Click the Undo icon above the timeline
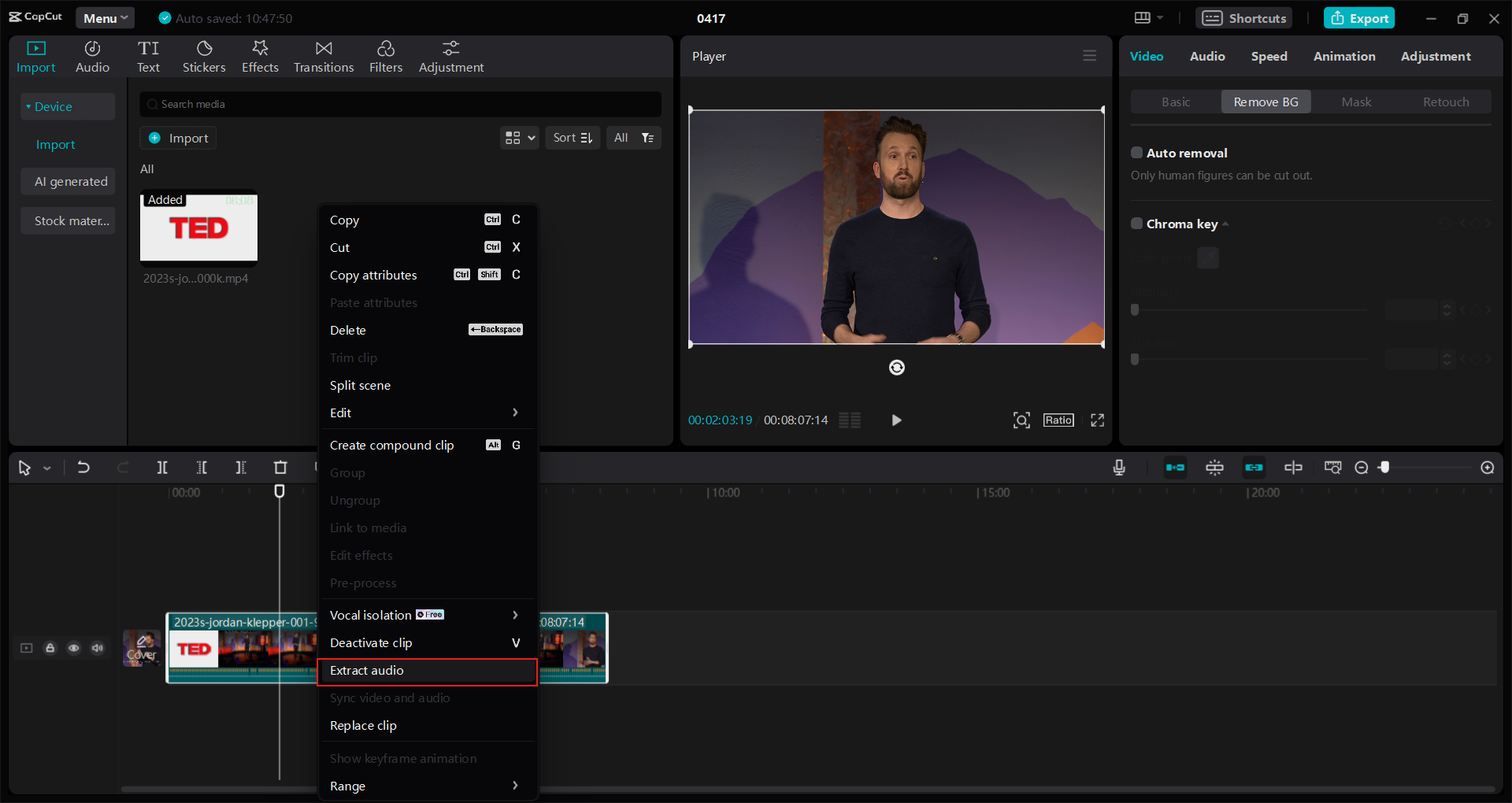 tap(83, 467)
